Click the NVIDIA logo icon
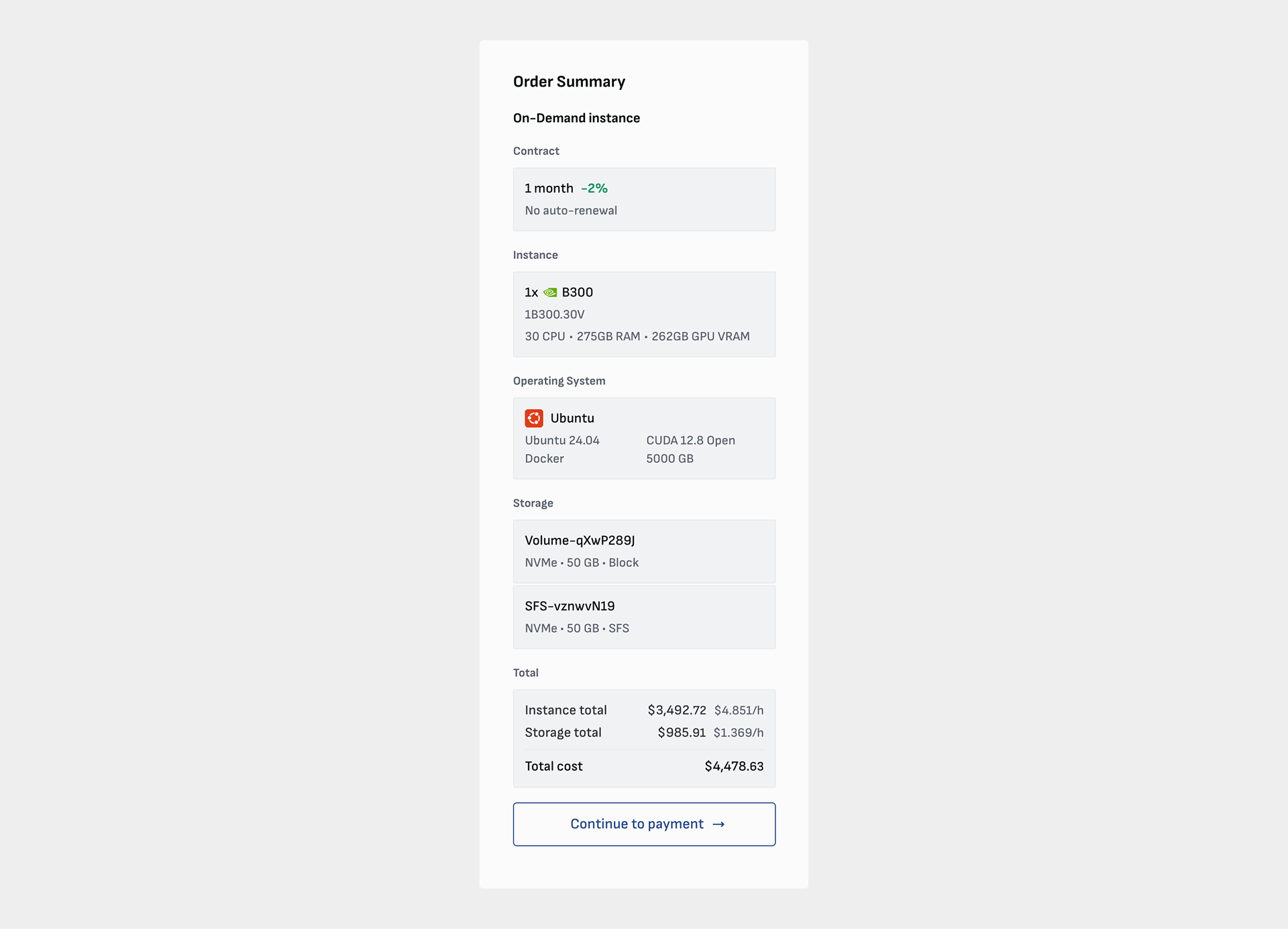This screenshot has width=1288, height=929. 550,292
